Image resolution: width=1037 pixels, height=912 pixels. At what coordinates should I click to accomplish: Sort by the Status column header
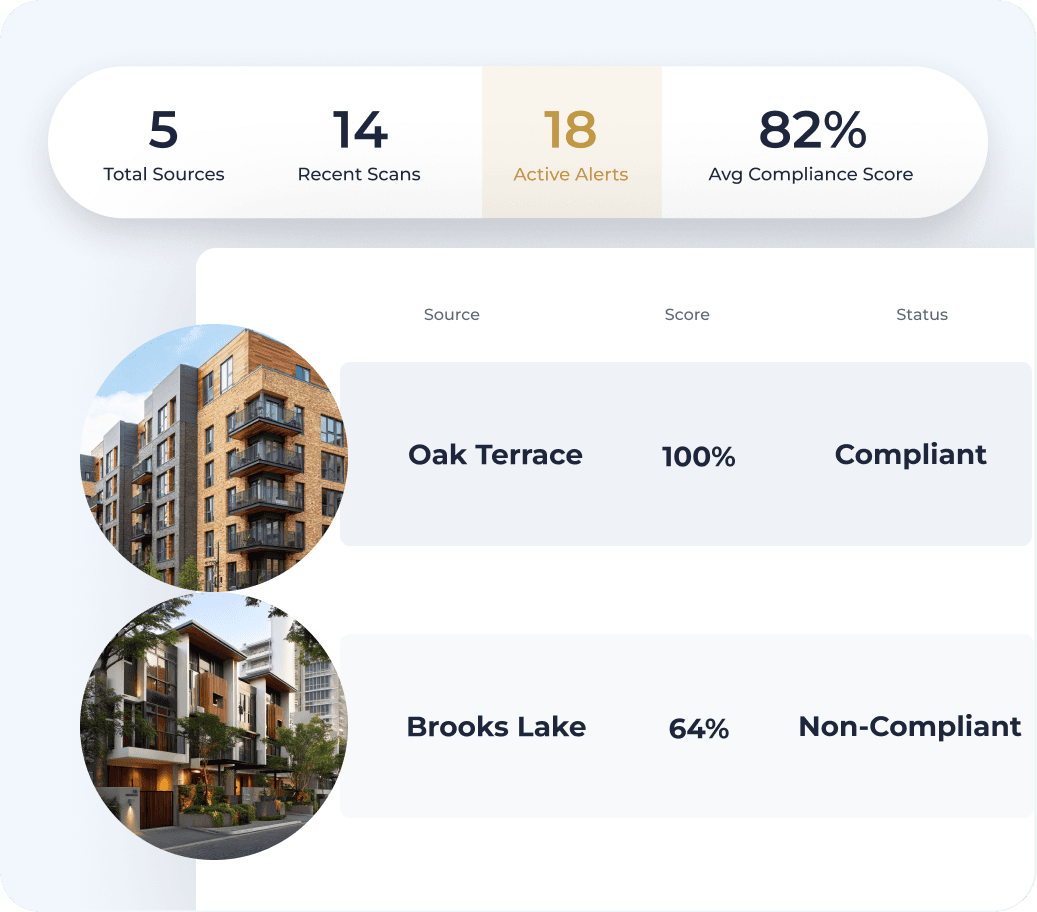[921, 314]
